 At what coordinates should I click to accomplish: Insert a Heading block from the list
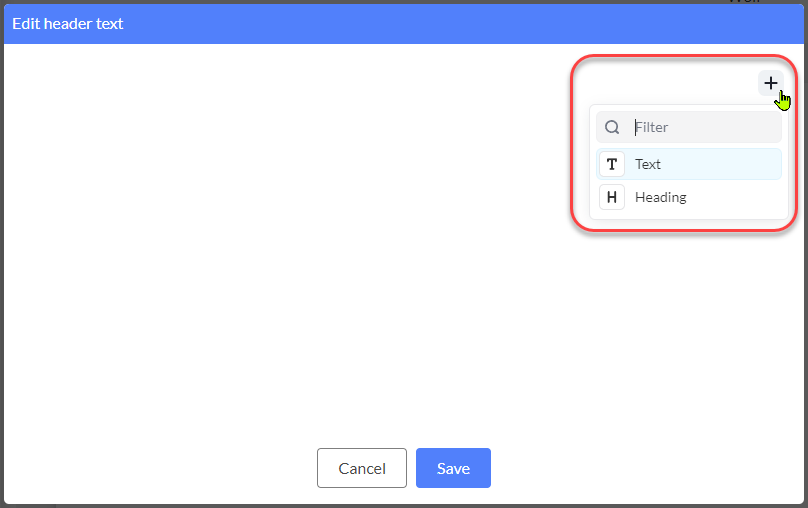(689, 197)
